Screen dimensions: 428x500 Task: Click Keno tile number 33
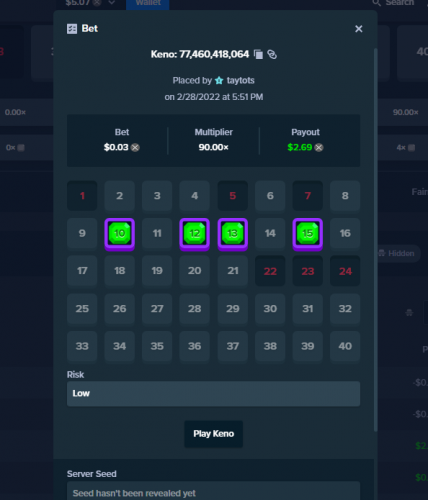pyautogui.click(x=82, y=346)
